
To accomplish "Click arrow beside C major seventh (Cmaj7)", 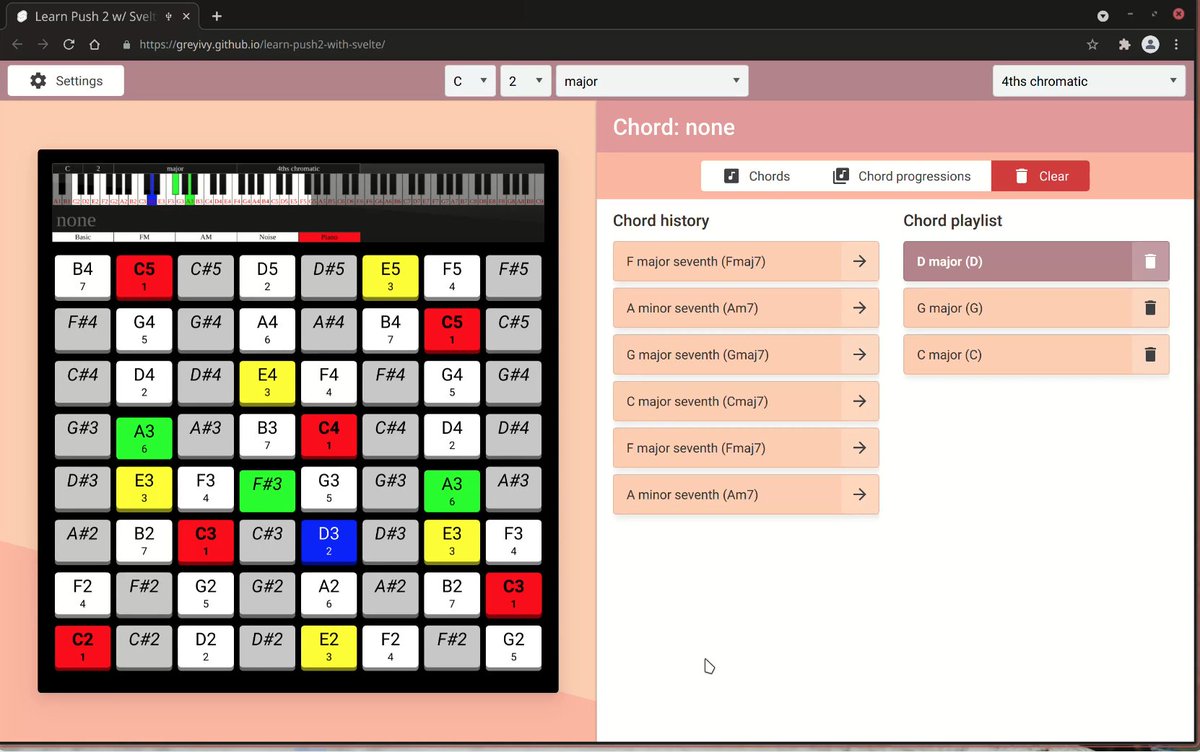I will (859, 401).
